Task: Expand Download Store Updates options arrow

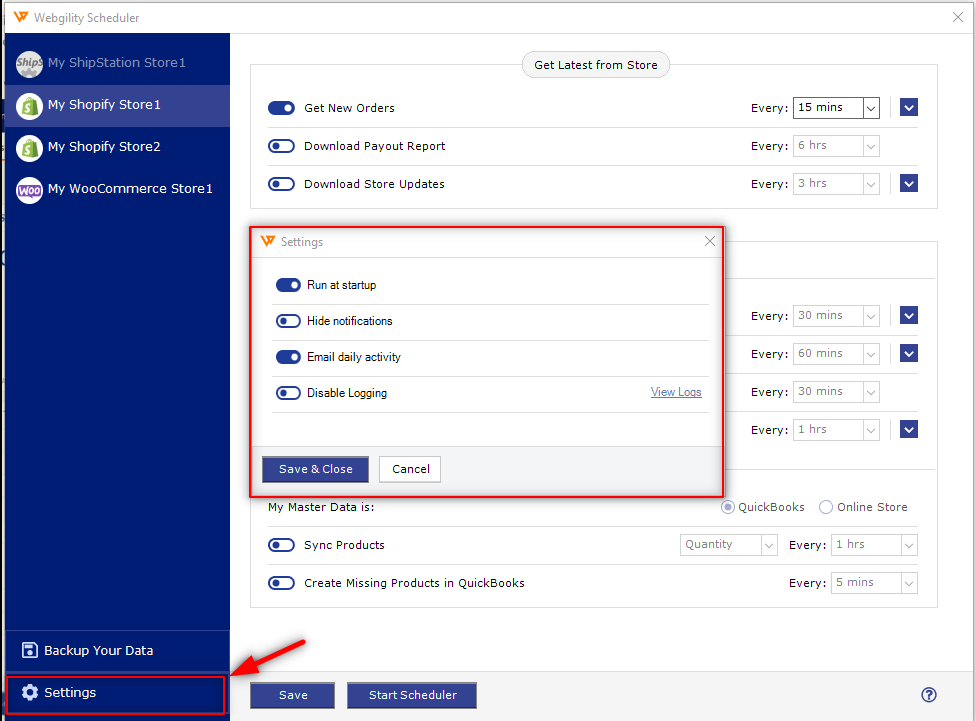Action: click(909, 184)
